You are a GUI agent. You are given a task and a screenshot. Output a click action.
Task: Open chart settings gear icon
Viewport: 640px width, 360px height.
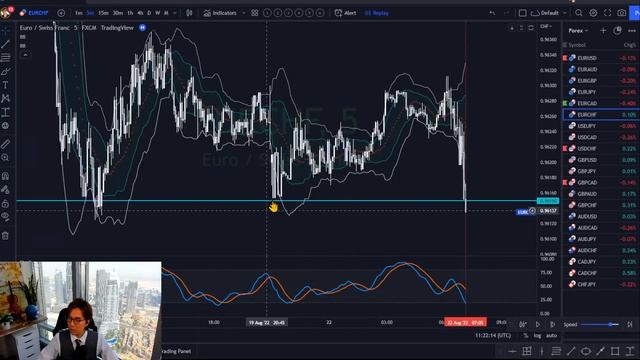593,13
